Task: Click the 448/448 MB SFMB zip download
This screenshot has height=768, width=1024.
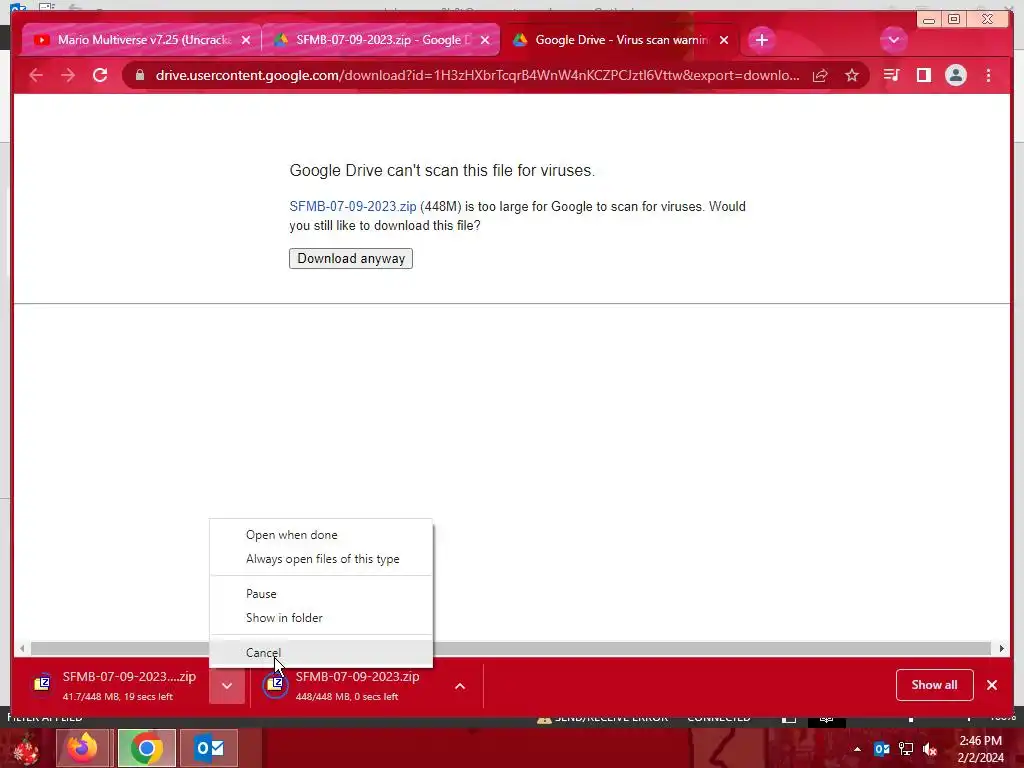Action: (x=356, y=685)
